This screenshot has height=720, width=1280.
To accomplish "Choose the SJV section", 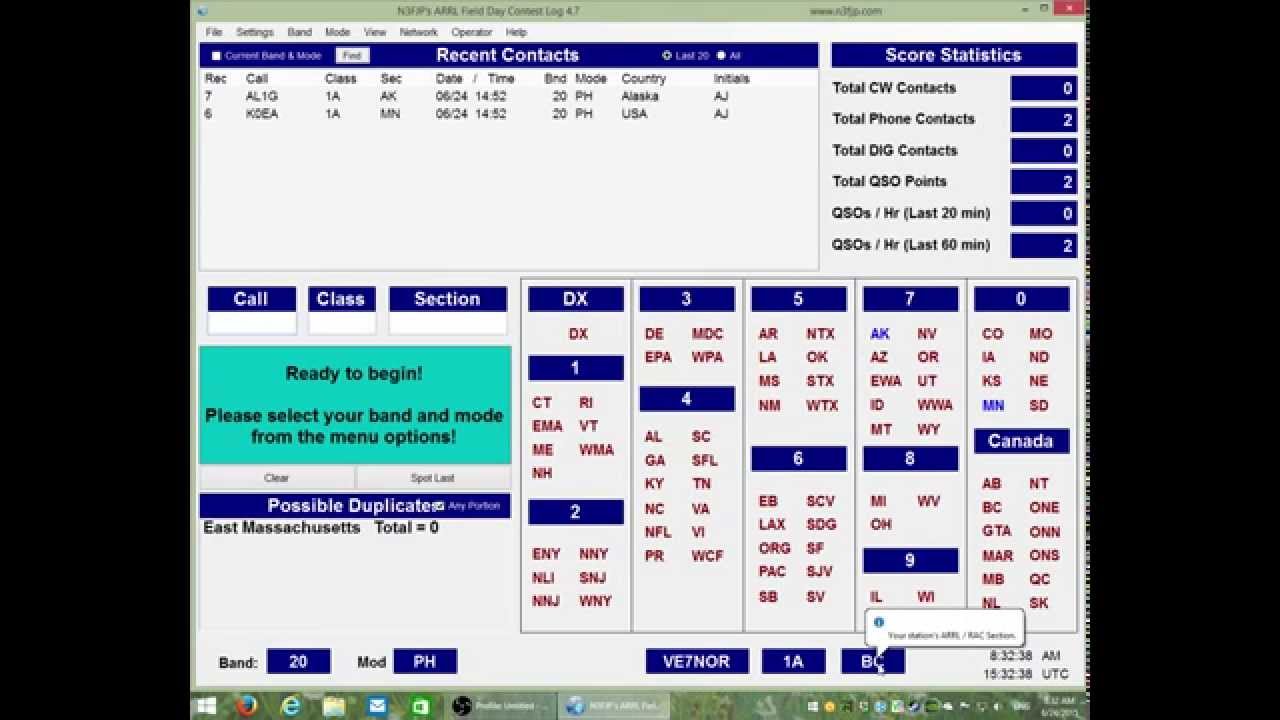I will 820,572.
